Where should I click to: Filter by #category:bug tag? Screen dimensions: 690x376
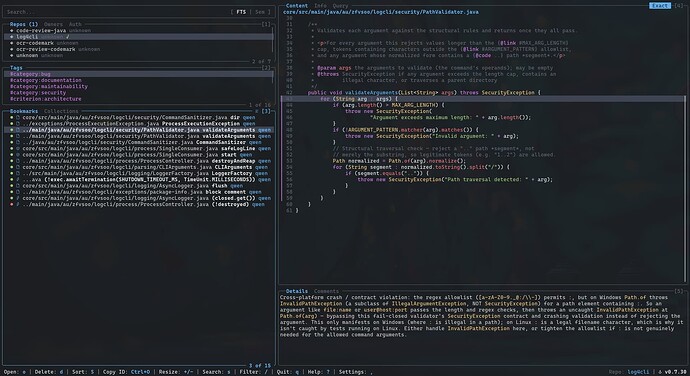[139, 74]
